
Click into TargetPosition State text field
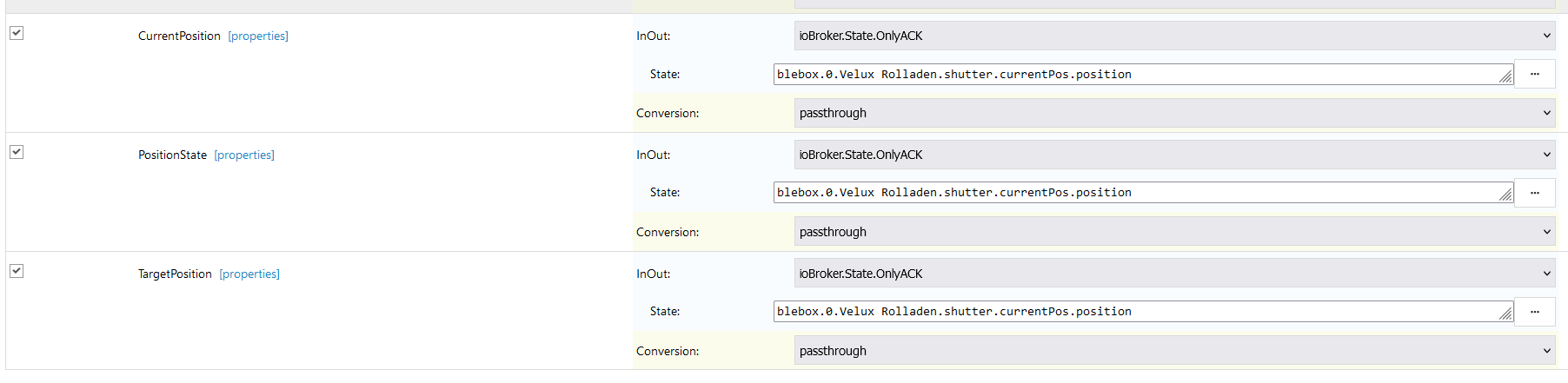(x=1130, y=312)
